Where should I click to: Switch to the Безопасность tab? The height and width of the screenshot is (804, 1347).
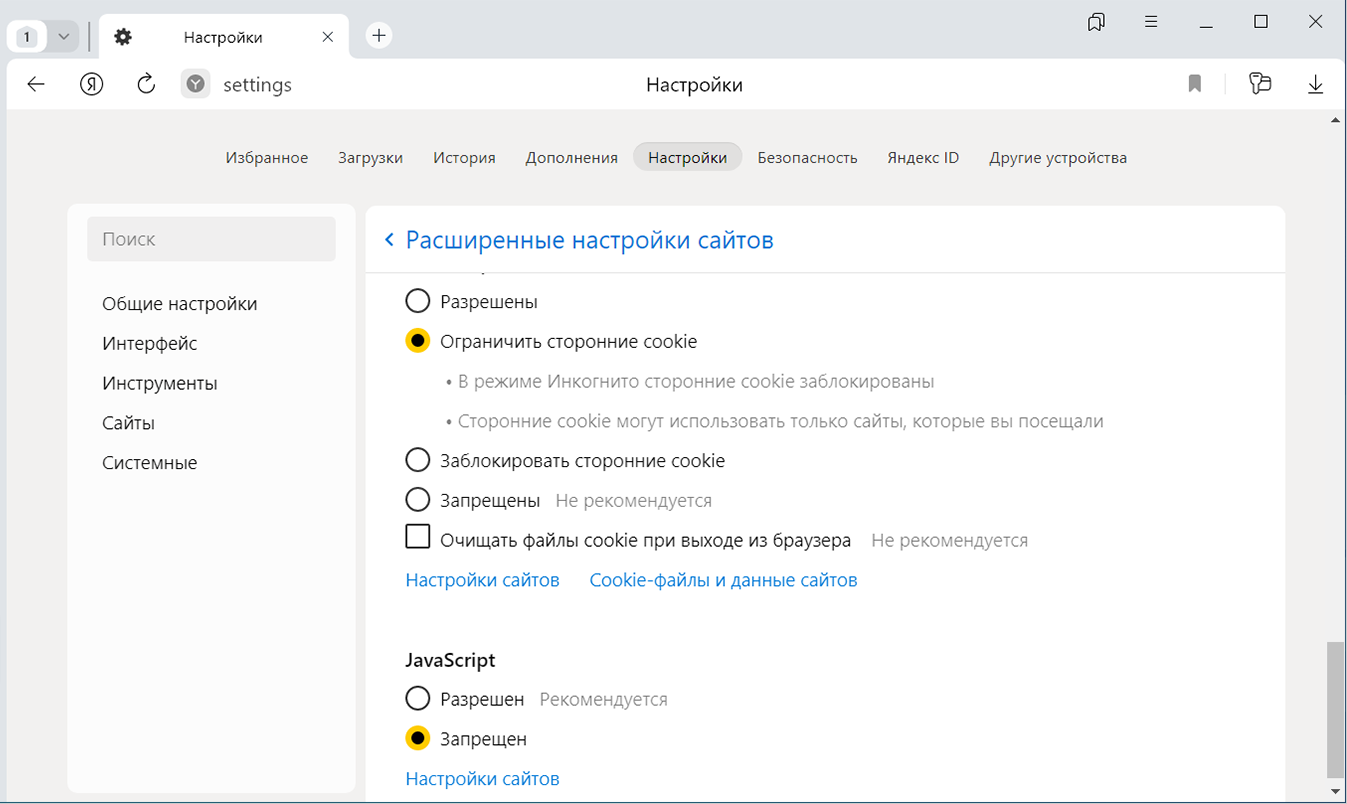pos(807,157)
